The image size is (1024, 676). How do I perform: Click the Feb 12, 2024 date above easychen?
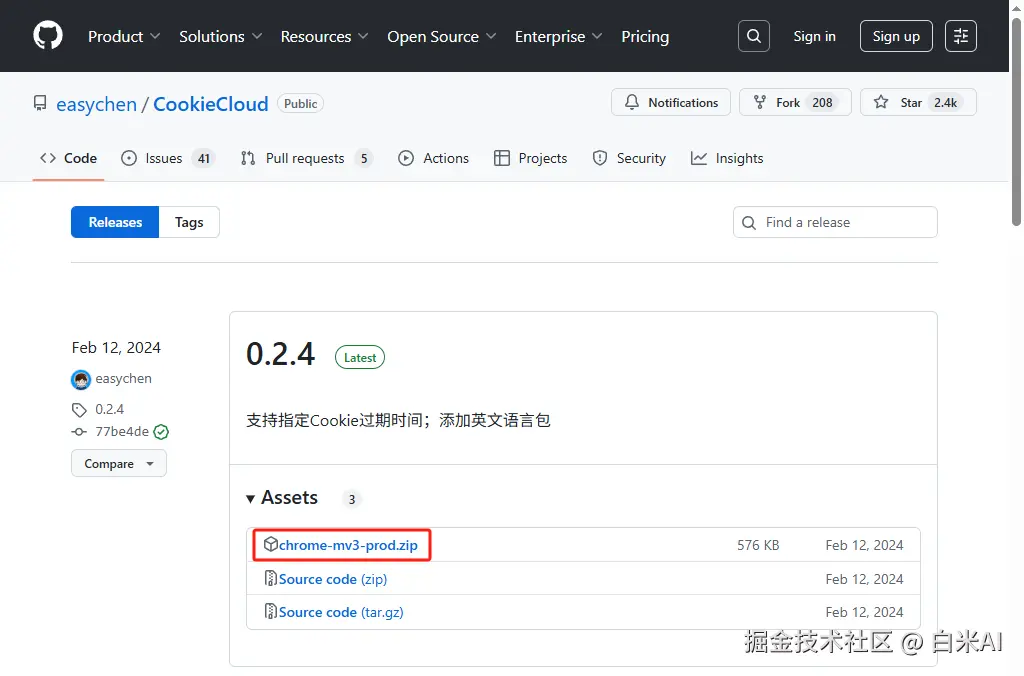click(x=116, y=347)
